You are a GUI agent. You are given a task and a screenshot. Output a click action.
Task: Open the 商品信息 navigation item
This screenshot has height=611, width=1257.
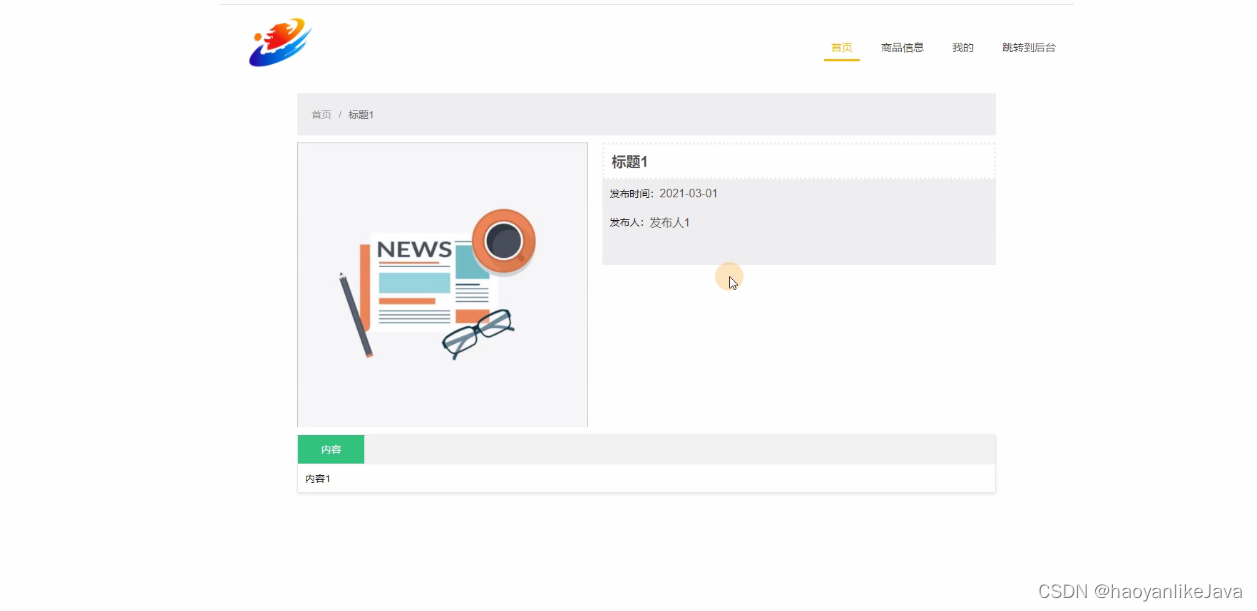[902, 47]
